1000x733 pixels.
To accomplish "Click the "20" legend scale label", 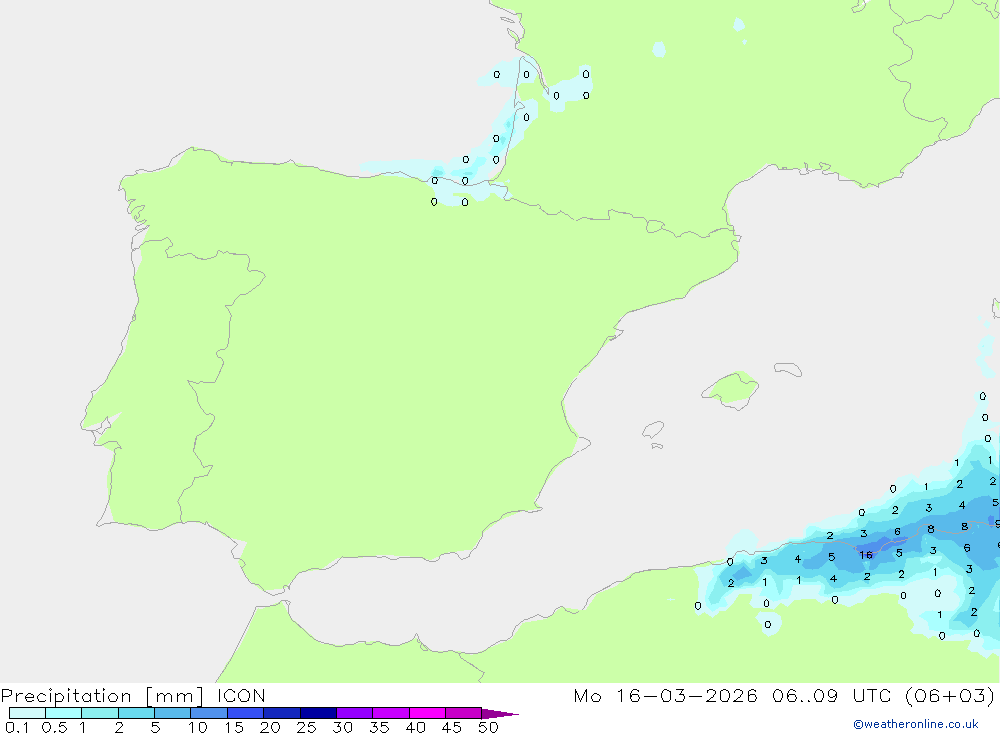I will point(270,727).
